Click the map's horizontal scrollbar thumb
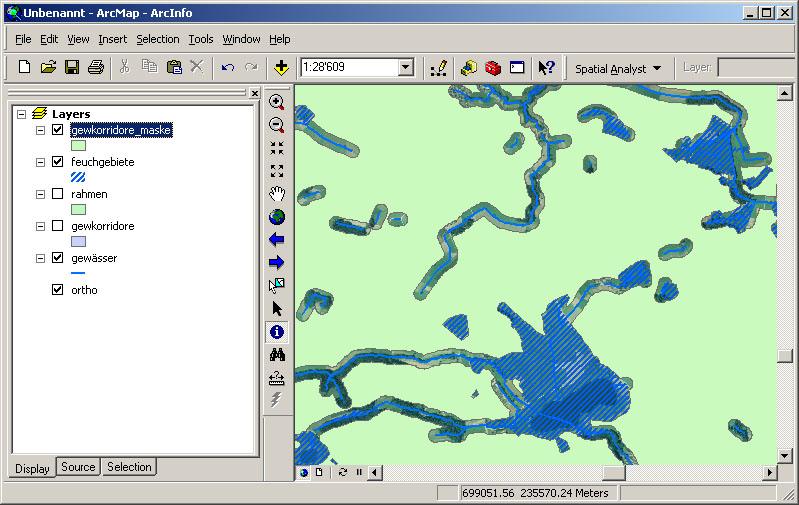Screen dimensions: 799x505 pos(613,472)
